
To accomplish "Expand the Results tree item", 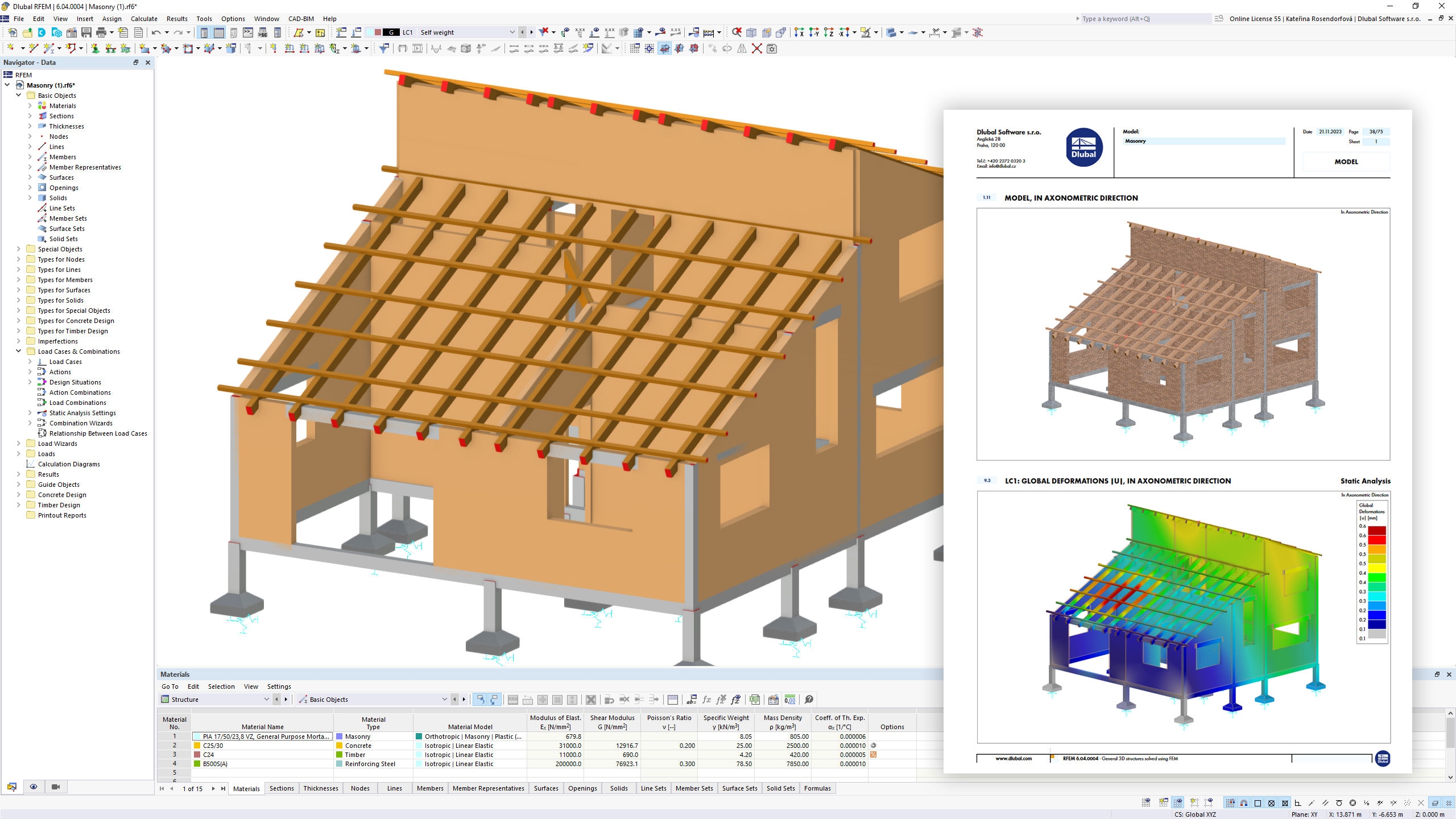I will 18,474.
